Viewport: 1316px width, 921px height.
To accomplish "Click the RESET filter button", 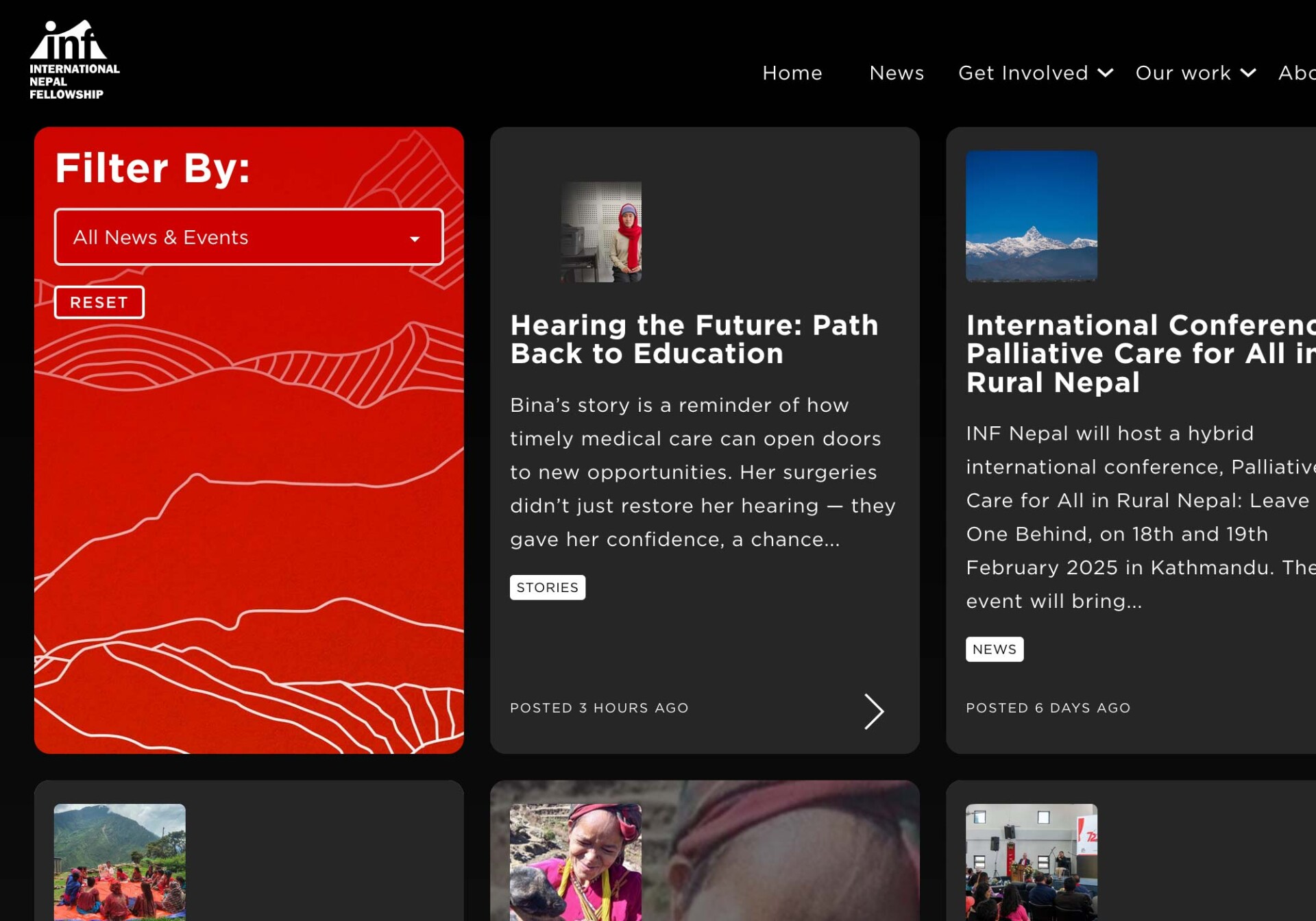I will [x=99, y=302].
